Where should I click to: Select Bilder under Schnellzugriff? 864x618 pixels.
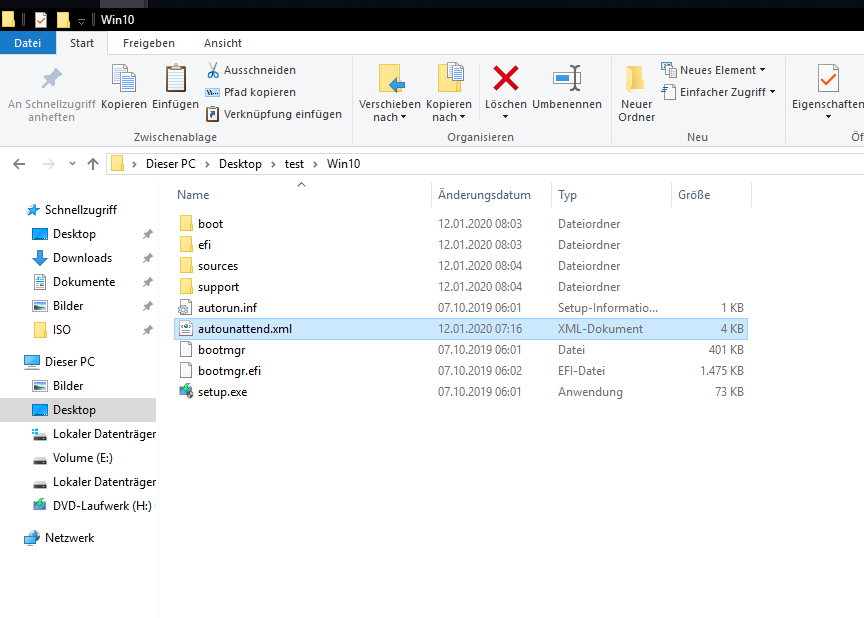coord(68,306)
